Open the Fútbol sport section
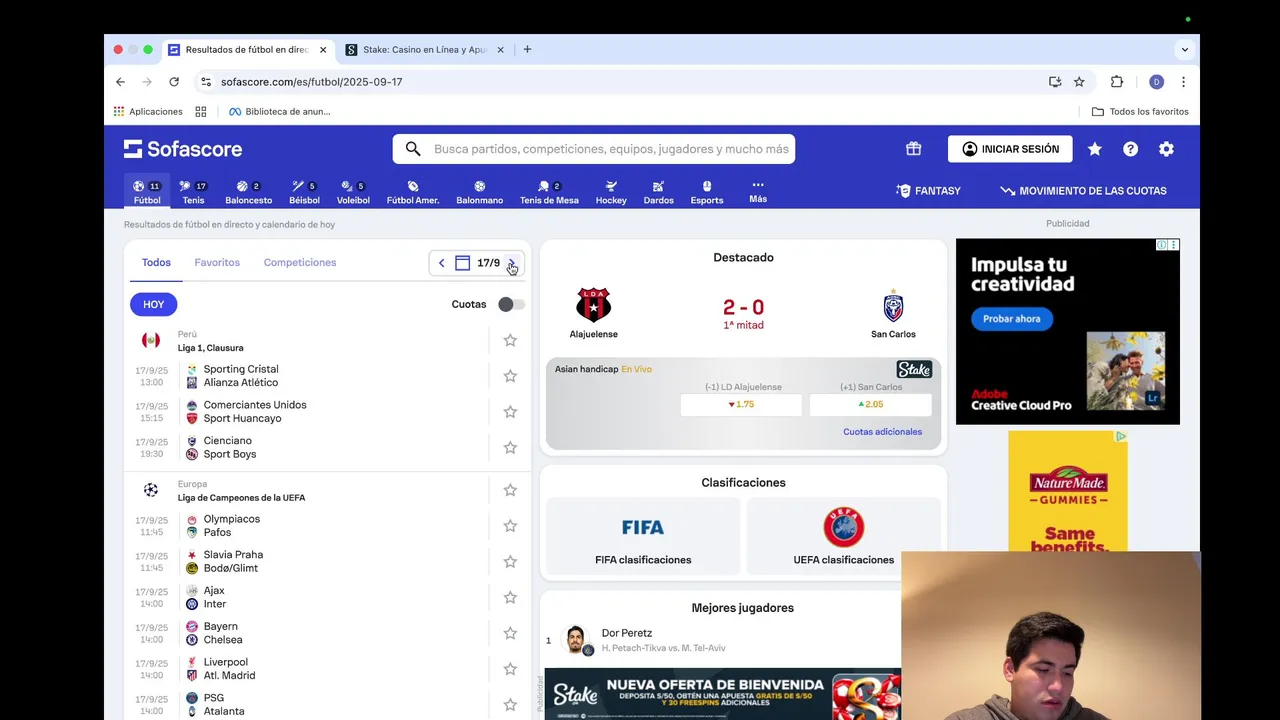 coord(147,192)
